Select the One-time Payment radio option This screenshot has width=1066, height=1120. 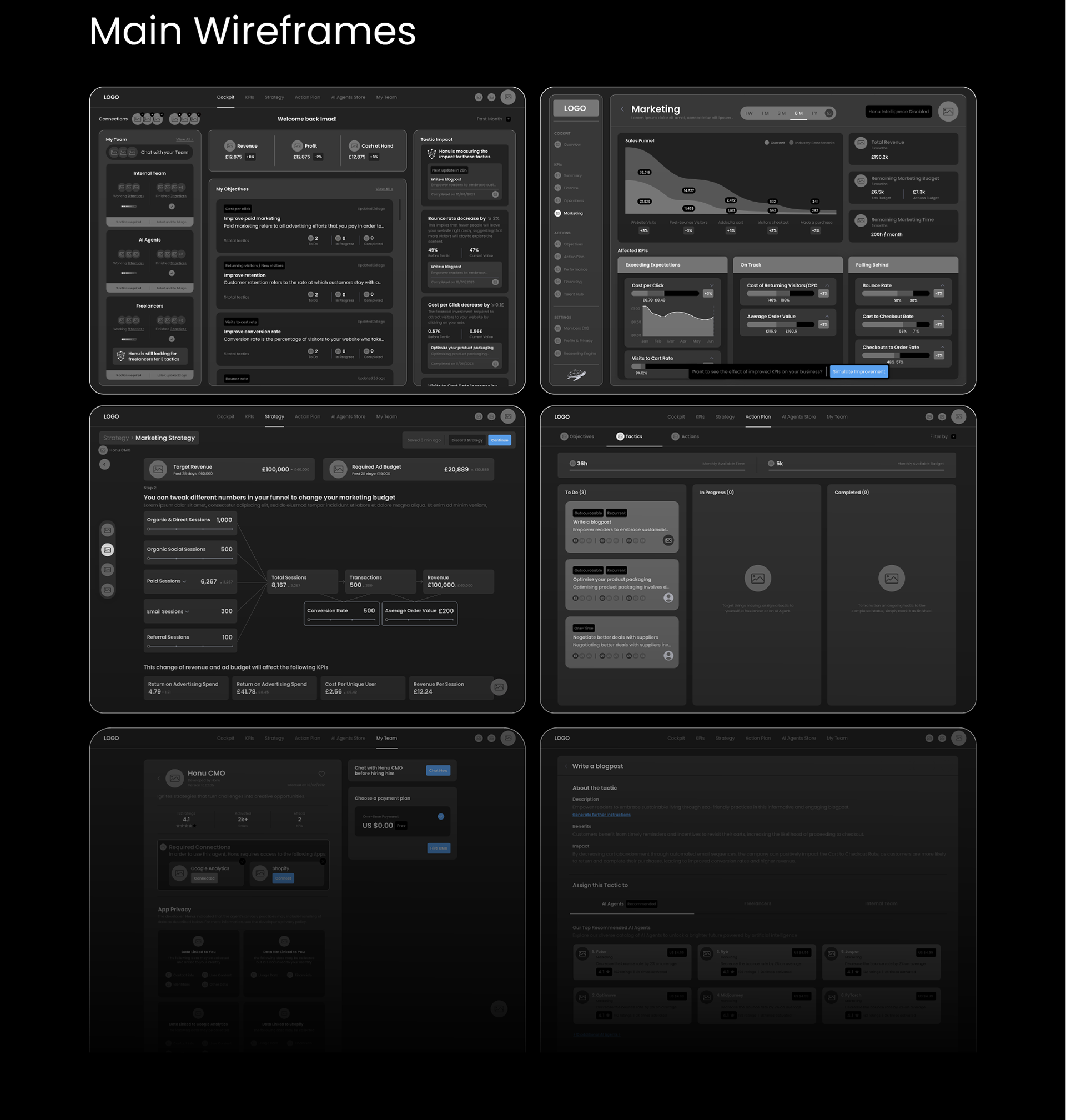pyautogui.click(x=441, y=817)
